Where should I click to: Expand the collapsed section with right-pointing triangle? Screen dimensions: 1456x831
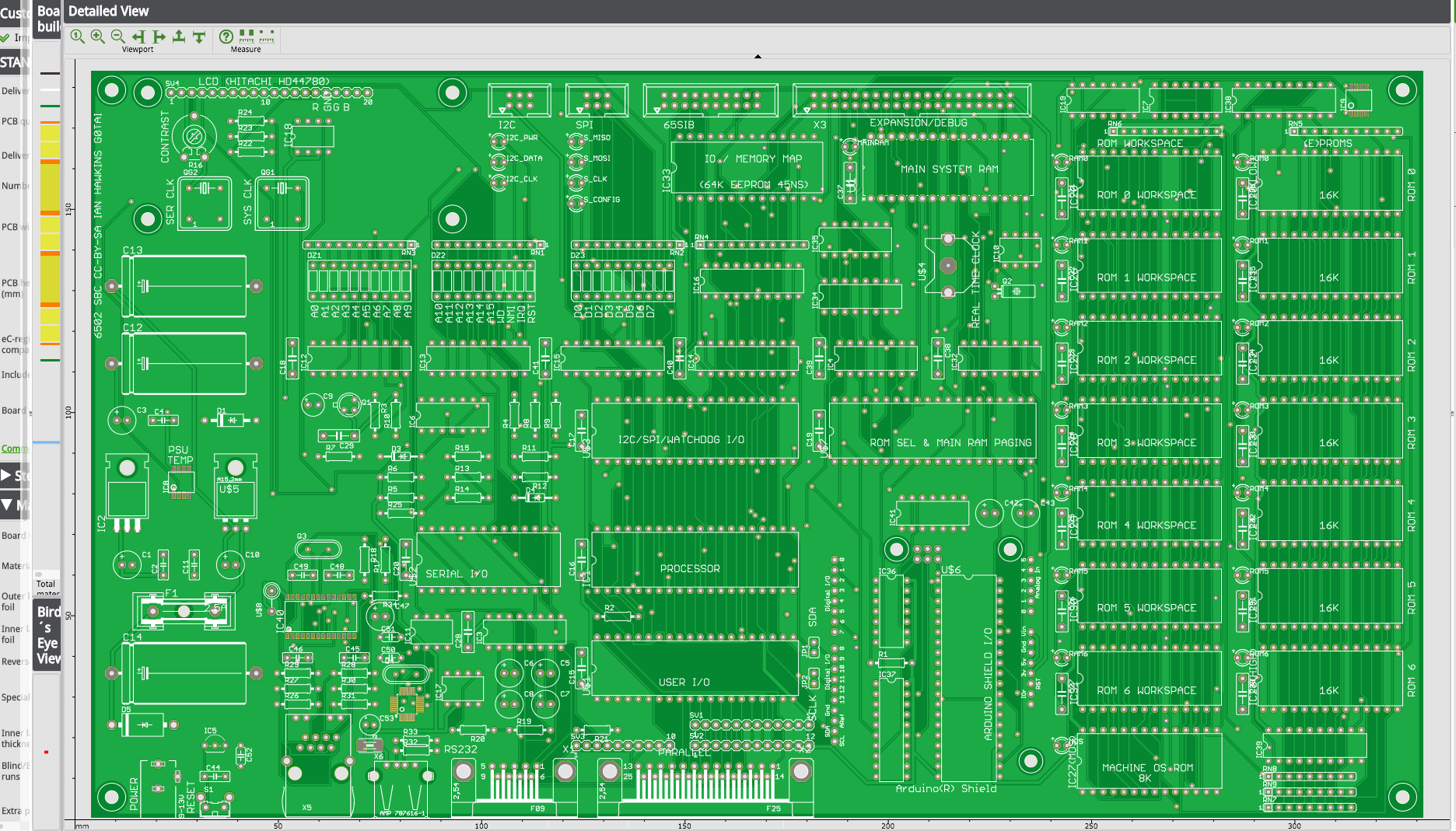point(6,475)
